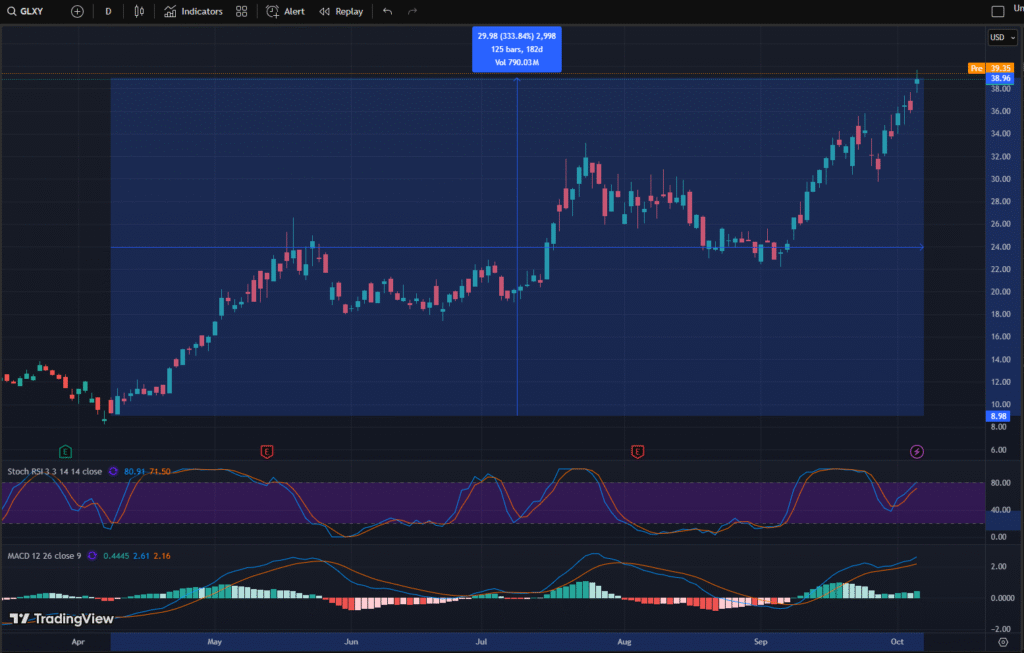Viewport: 1024px width, 653px height.
Task: Click the red earnings marker in mid-May
Action: click(x=267, y=452)
